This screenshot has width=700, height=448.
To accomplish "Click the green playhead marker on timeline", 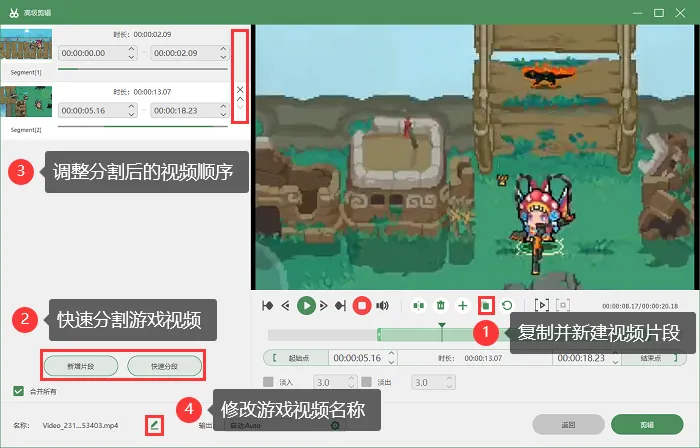I will (442, 326).
